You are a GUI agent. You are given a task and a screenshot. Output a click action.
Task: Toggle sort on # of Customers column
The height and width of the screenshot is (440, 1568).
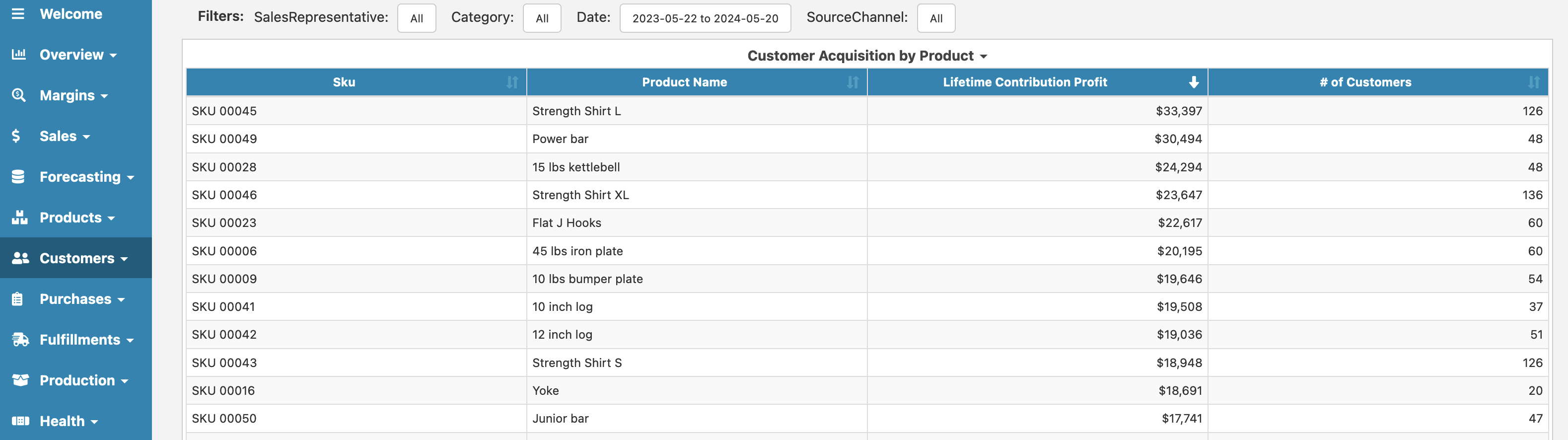click(1533, 82)
